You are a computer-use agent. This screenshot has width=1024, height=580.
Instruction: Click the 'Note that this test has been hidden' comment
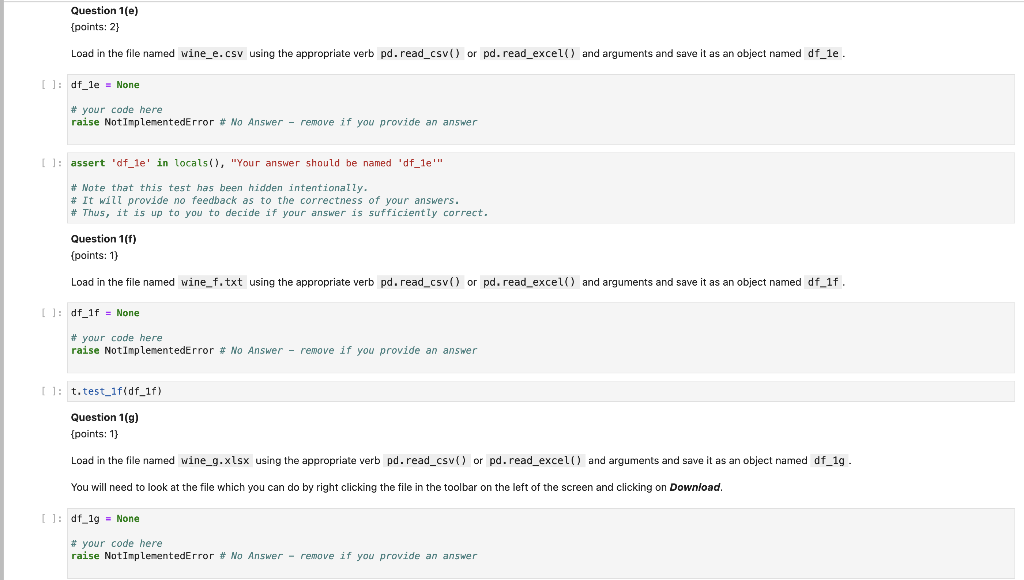(x=219, y=188)
